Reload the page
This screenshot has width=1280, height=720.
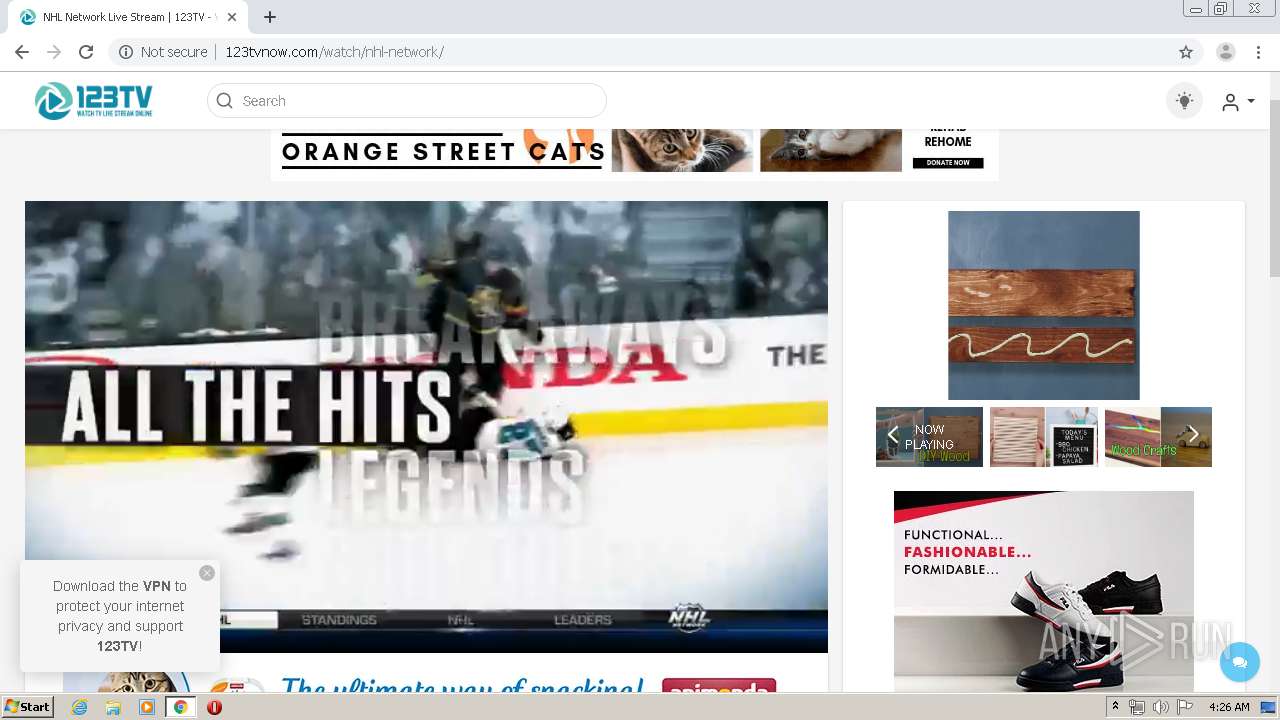[x=86, y=52]
